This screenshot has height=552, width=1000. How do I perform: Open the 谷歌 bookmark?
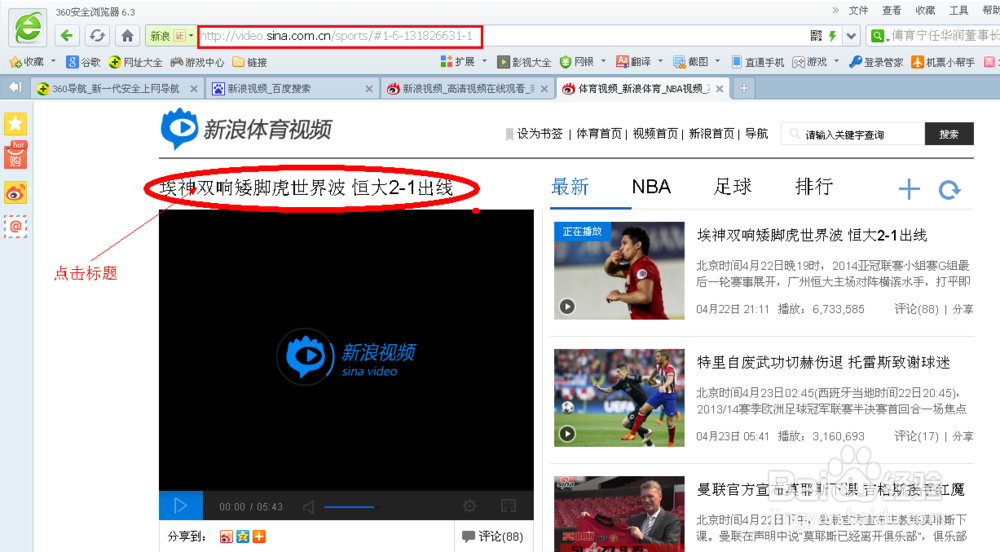tap(84, 62)
